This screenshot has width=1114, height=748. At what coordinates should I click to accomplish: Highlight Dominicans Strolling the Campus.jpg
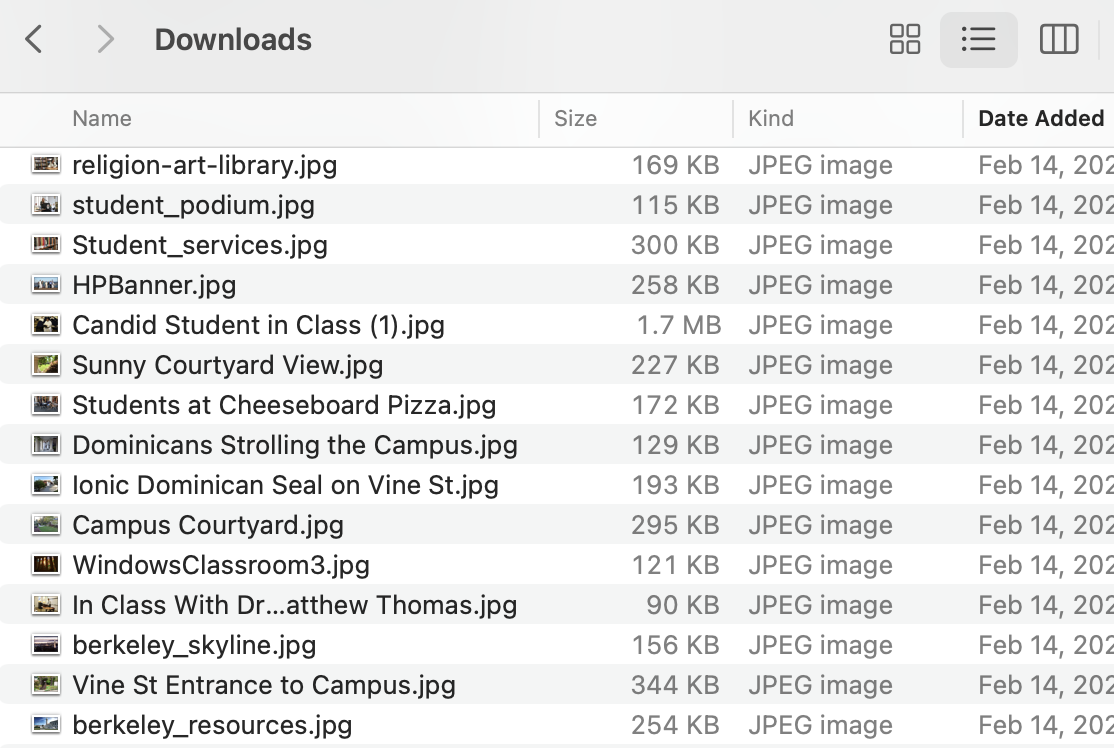click(x=295, y=445)
